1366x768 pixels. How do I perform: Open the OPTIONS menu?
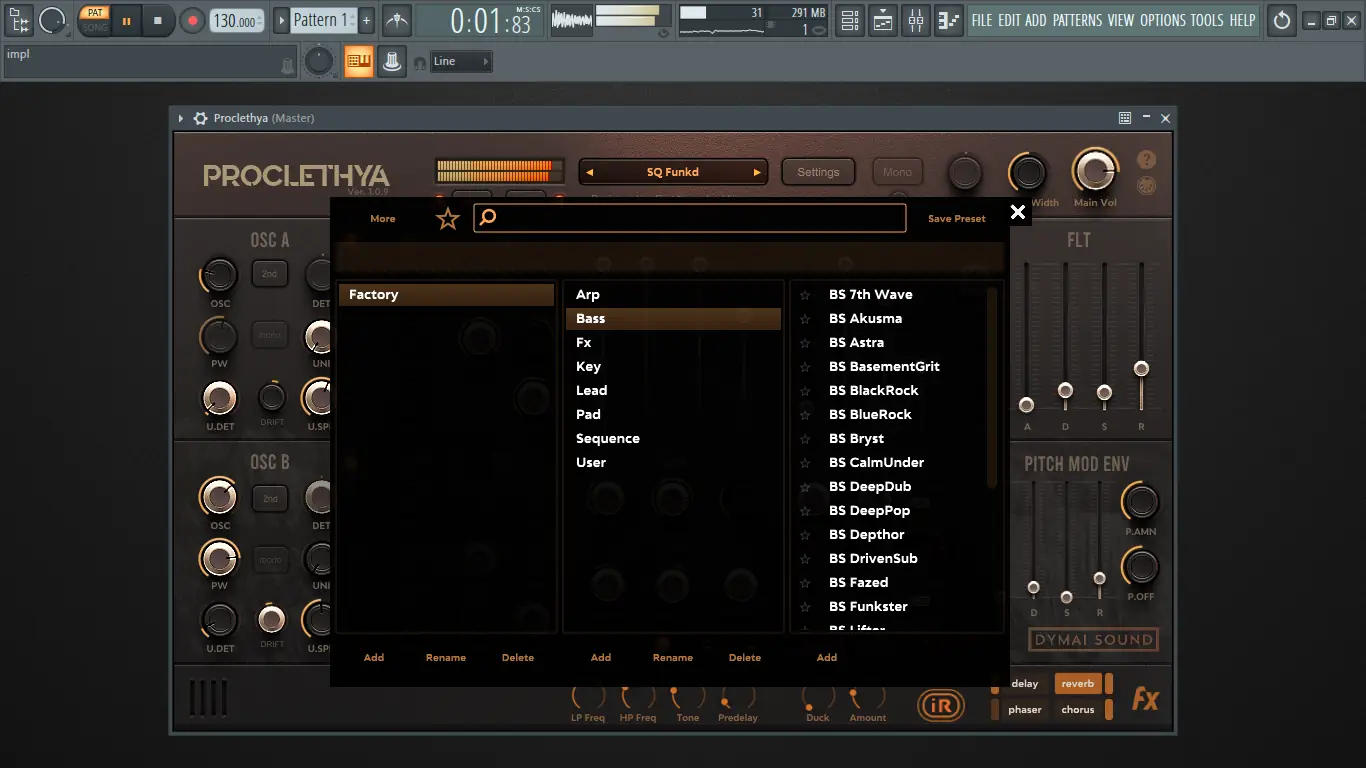(x=1163, y=20)
